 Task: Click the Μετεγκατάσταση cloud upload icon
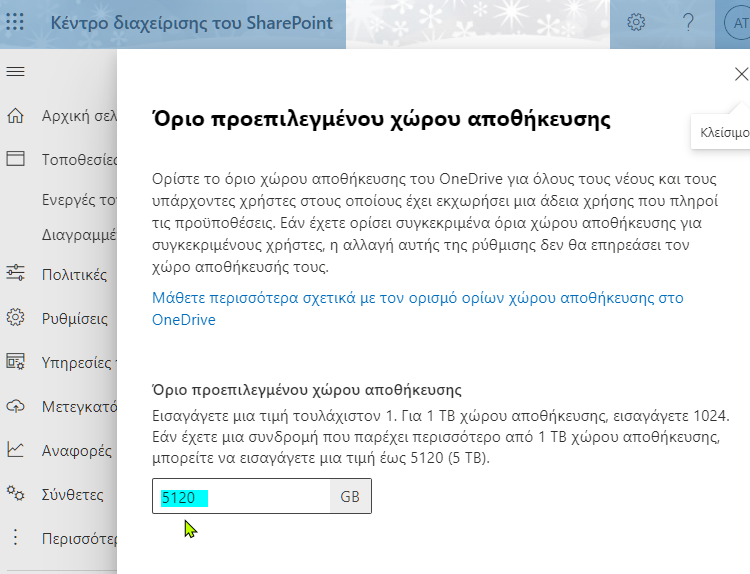(x=15, y=406)
